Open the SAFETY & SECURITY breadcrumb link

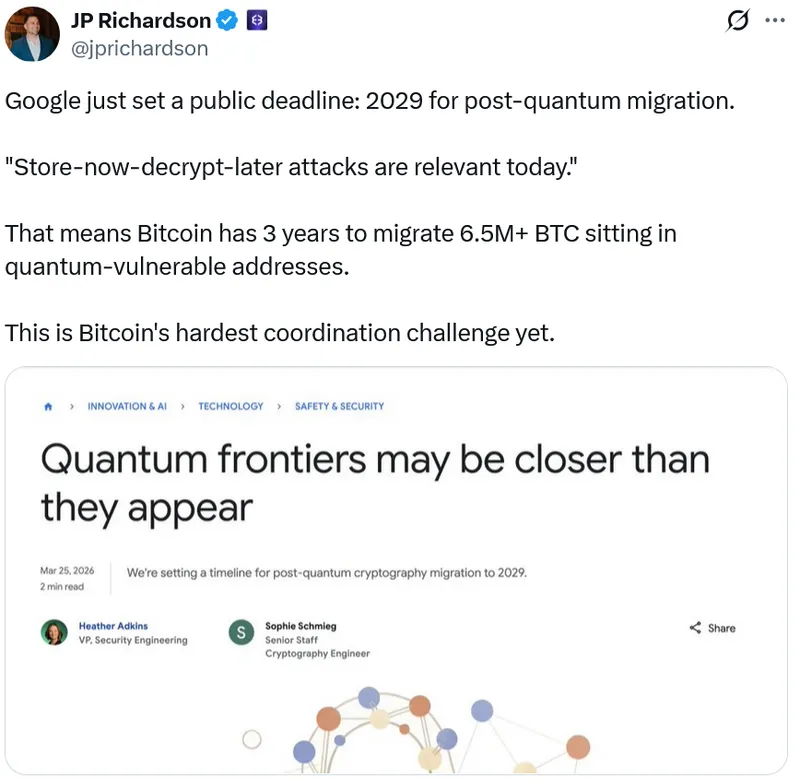339,407
